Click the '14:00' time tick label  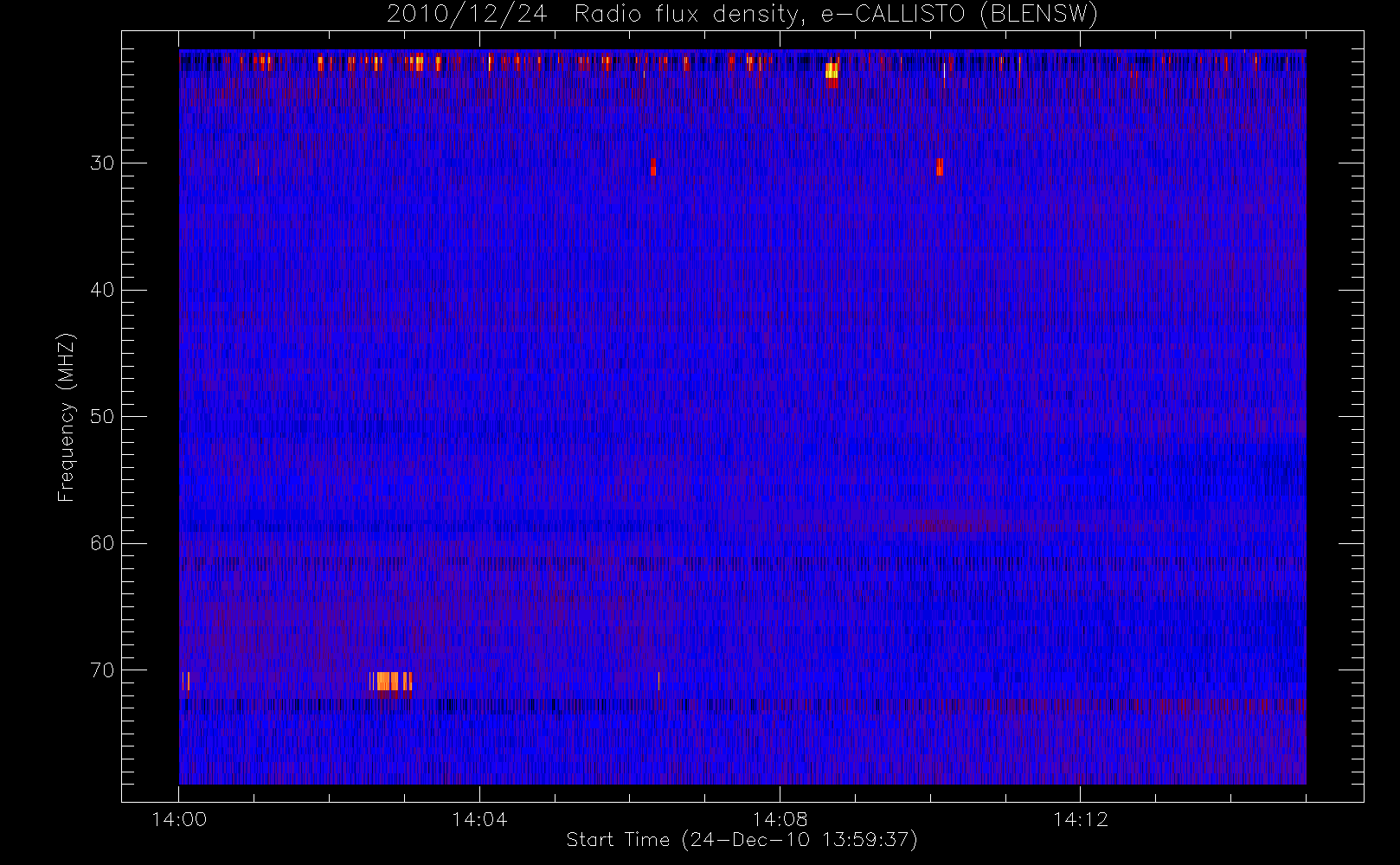coord(179,819)
